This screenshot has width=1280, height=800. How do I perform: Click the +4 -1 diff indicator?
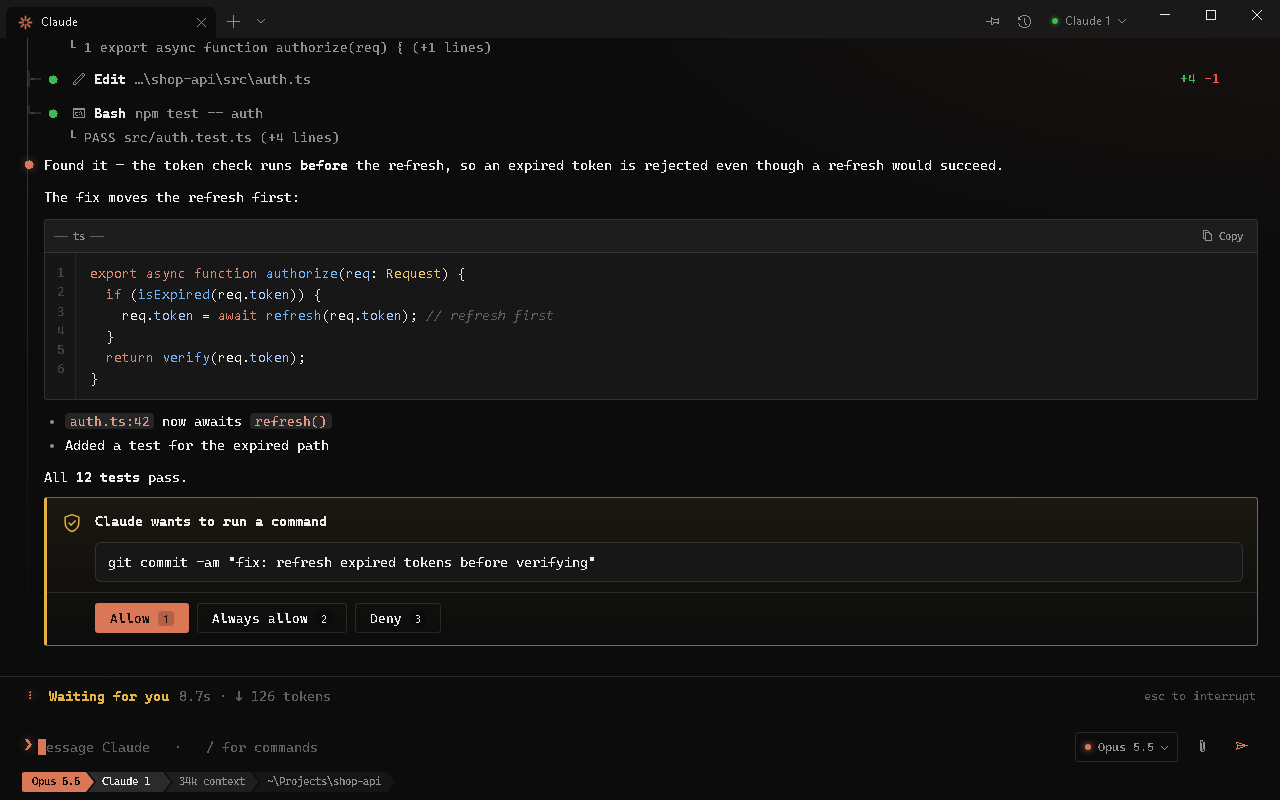pos(1199,79)
